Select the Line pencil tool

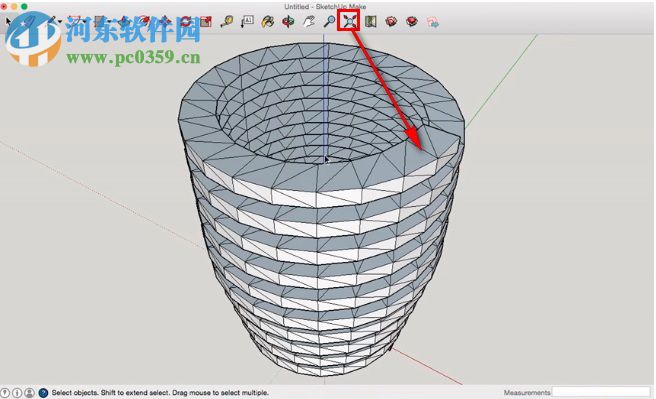tap(52, 21)
